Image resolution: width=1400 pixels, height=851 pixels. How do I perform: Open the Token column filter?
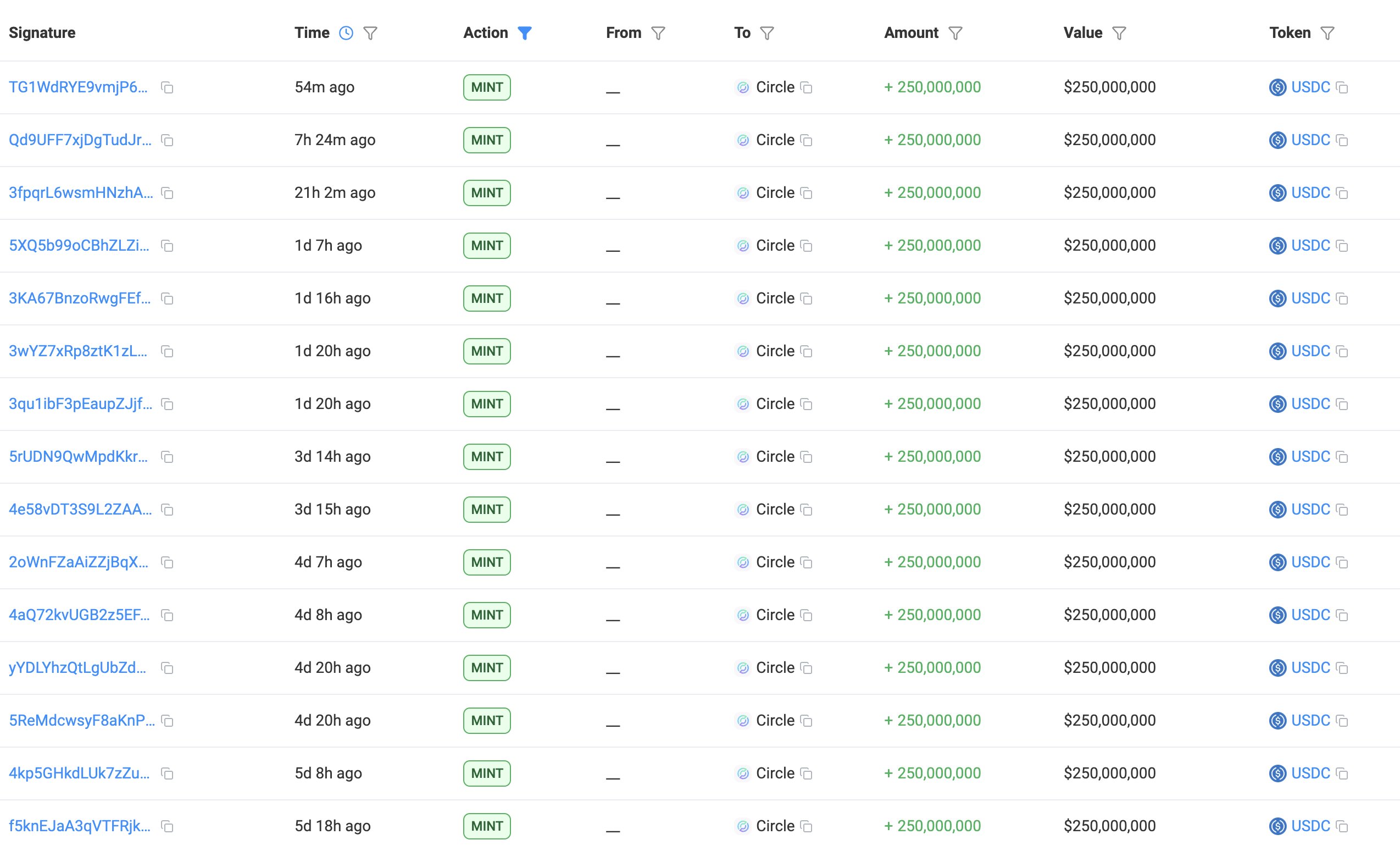[x=1327, y=33]
